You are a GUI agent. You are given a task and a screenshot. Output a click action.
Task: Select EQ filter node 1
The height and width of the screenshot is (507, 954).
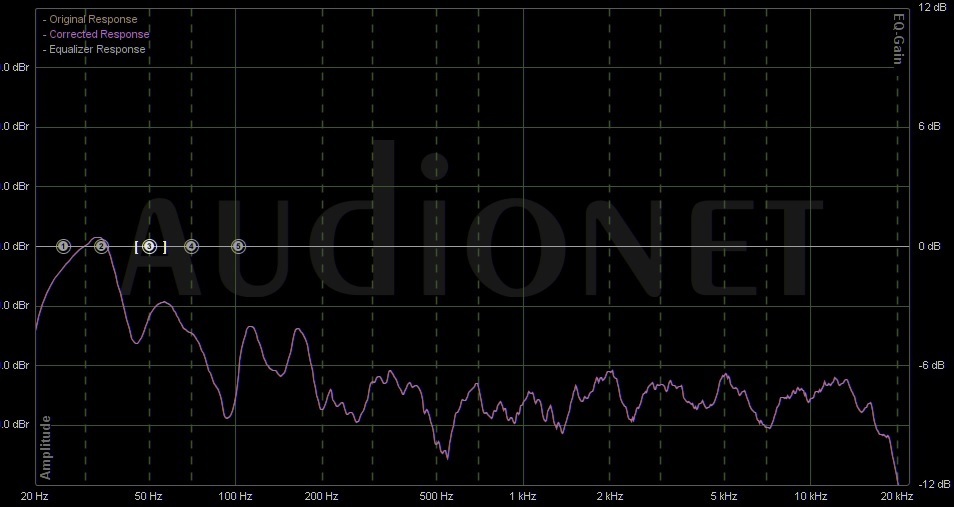(x=63, y=247)
